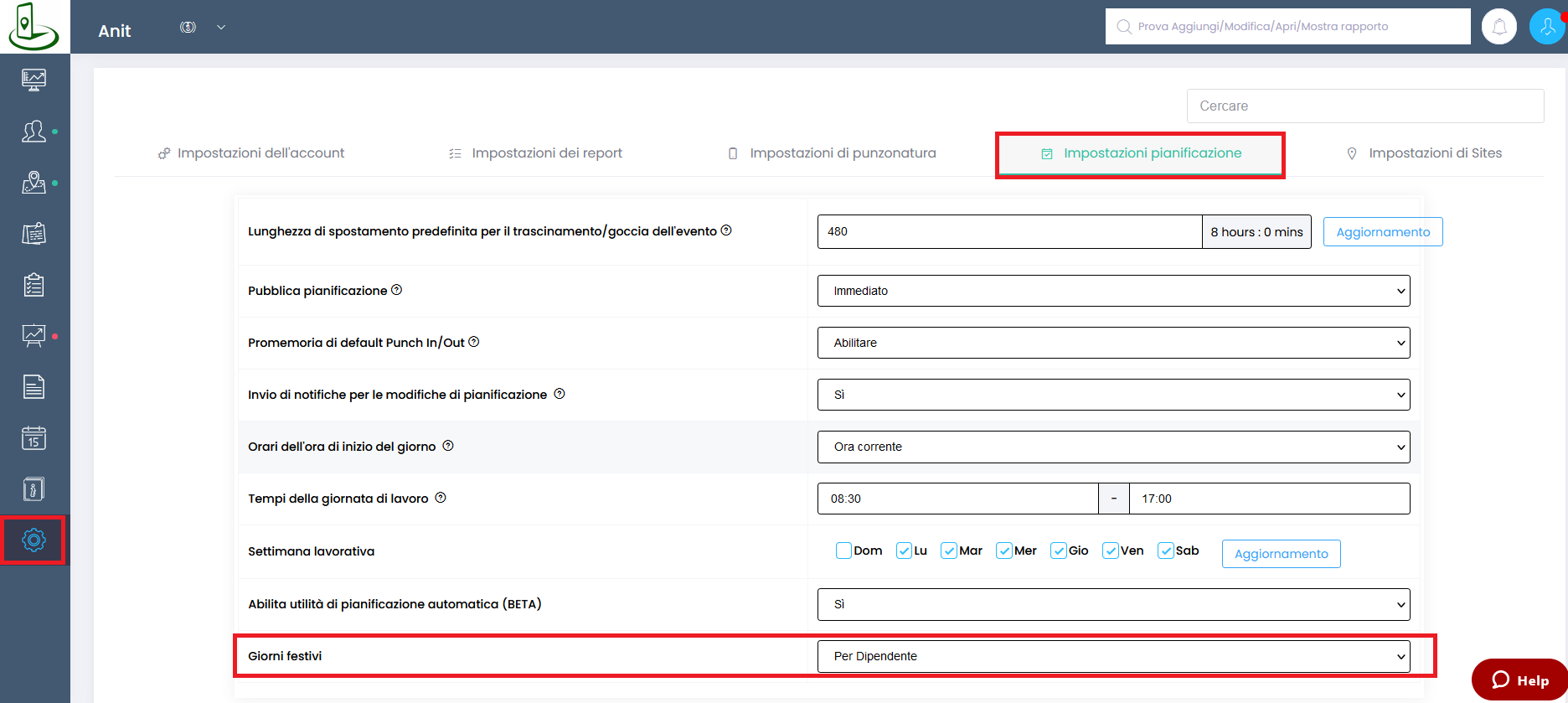Screen dimensions: 1568x703
Task: Open the calendar 15 icon in sidebar
Action: click(x=34, y=438)
